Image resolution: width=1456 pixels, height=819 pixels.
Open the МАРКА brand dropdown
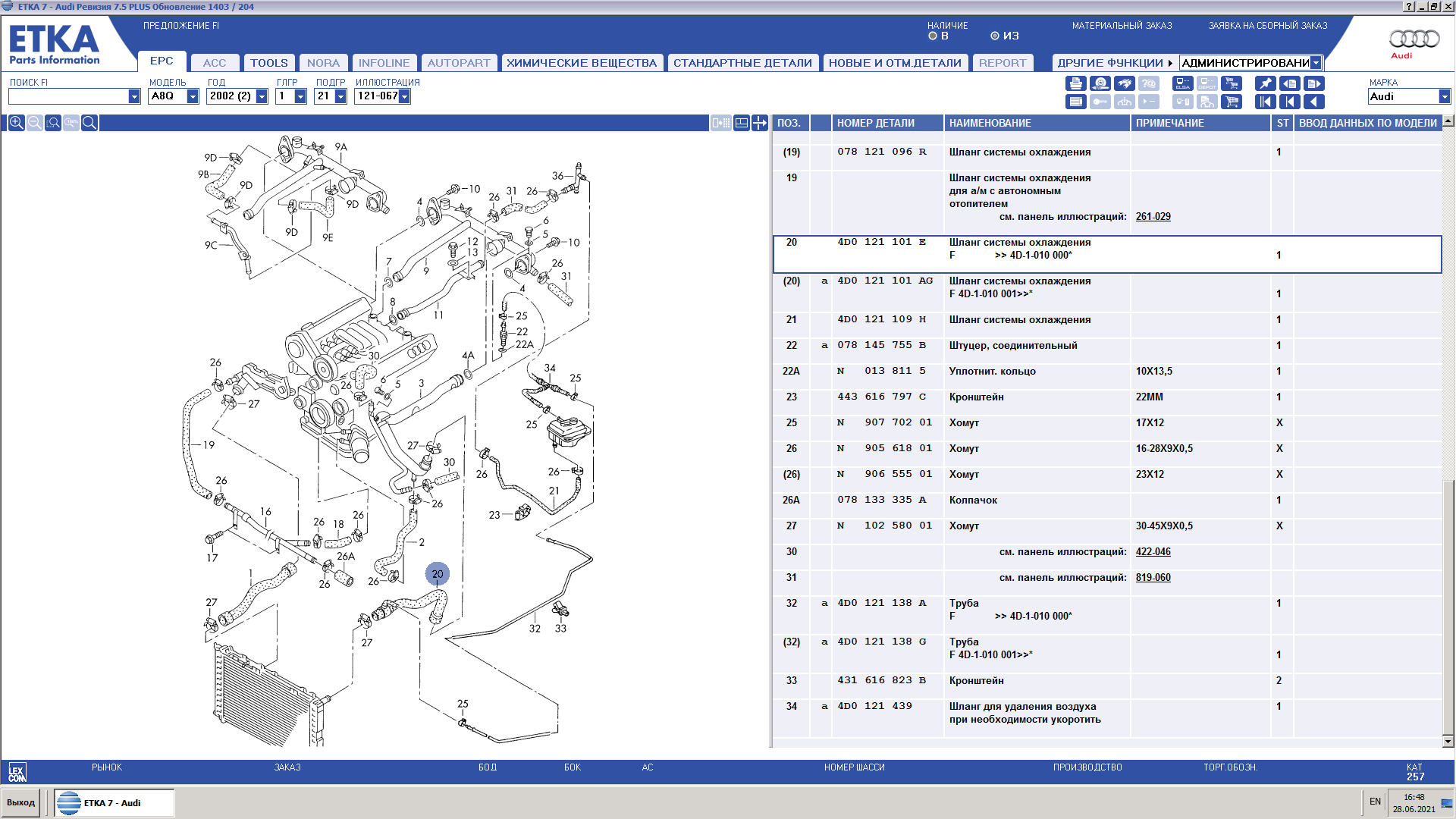1444,96
